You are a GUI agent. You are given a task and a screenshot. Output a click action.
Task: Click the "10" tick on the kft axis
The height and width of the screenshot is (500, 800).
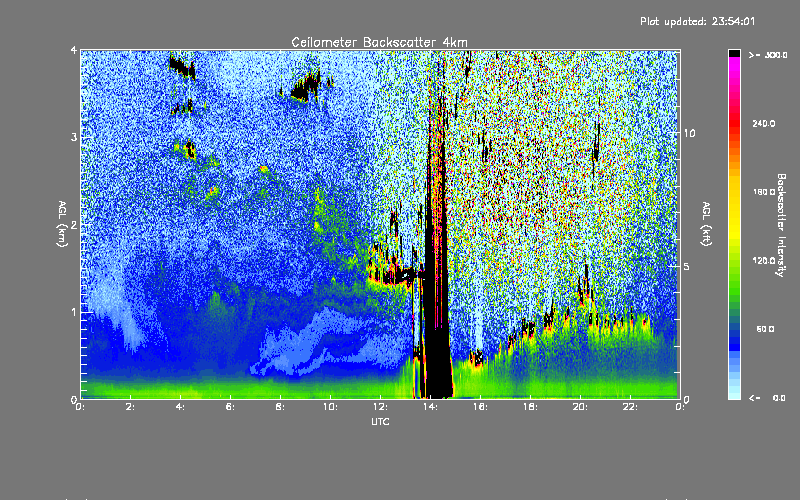[689, 133]
